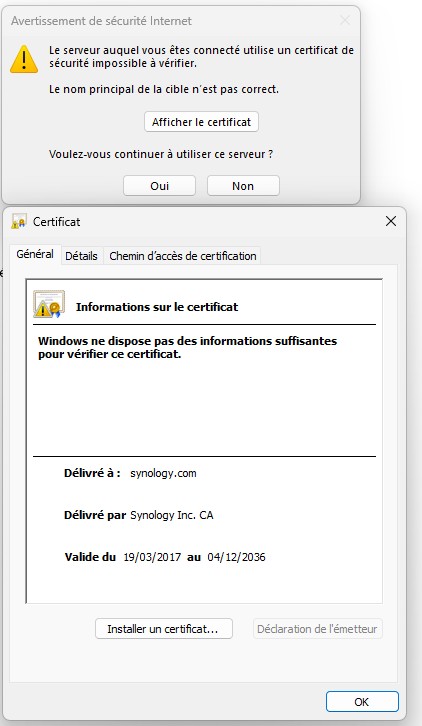Answer Oui to continue using server
Viewport: 422px width, 726px height.
(159, 186)
